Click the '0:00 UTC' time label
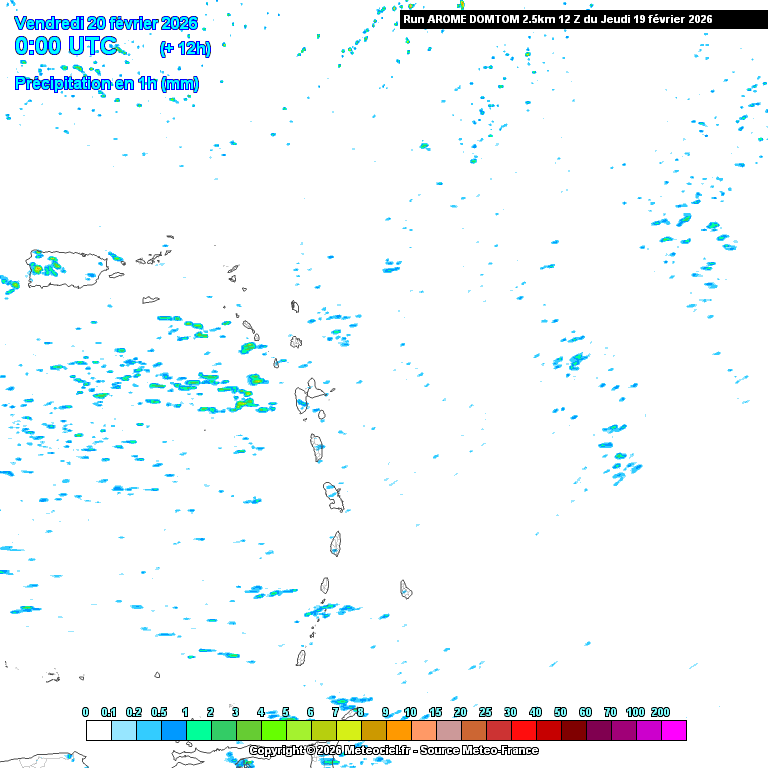The height and width of the screenshot is (768, 768). 66,46
